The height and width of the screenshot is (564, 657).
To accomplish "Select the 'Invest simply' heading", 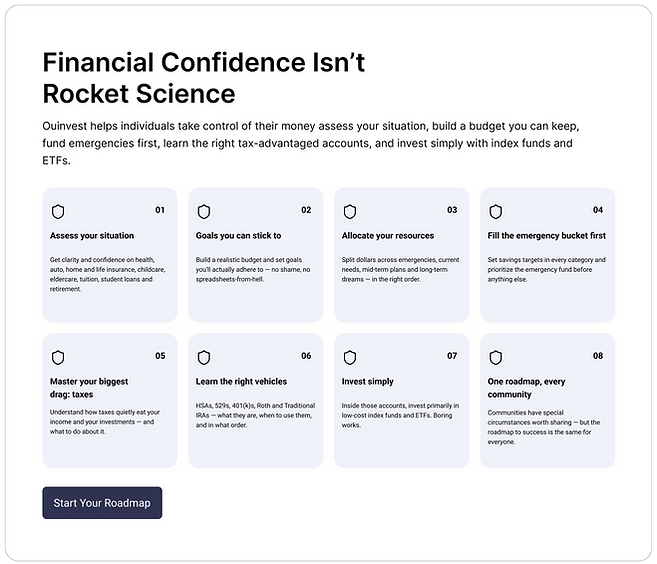I will 367,381.
